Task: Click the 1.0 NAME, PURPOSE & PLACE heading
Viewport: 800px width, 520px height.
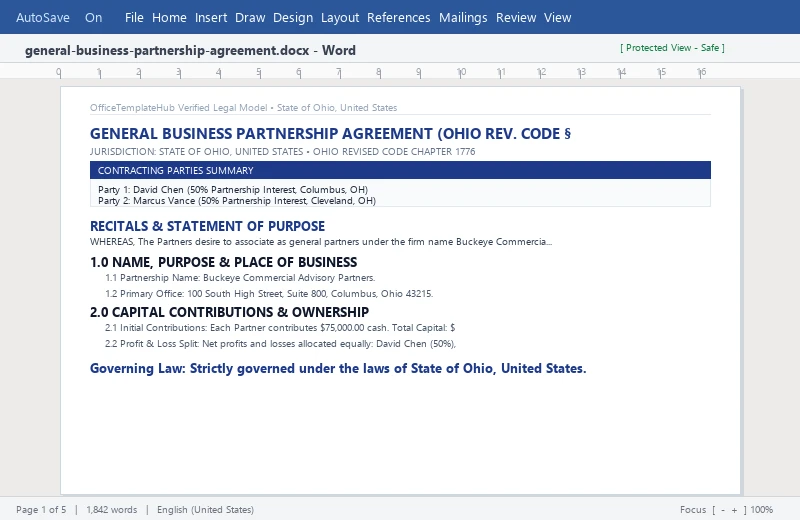Action: (x=223, y=262)
